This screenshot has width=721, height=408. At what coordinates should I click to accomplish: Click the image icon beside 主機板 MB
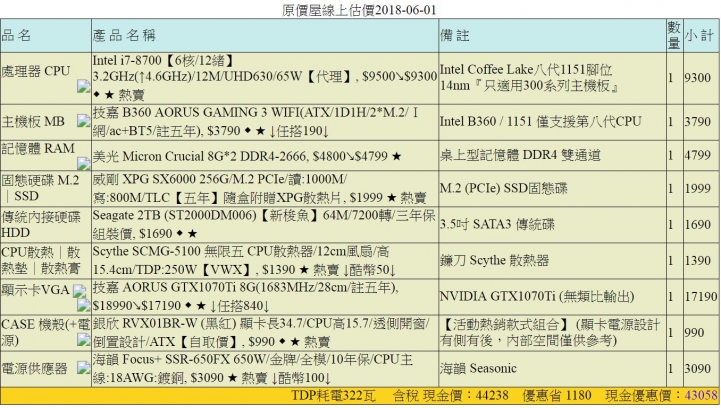83,121
